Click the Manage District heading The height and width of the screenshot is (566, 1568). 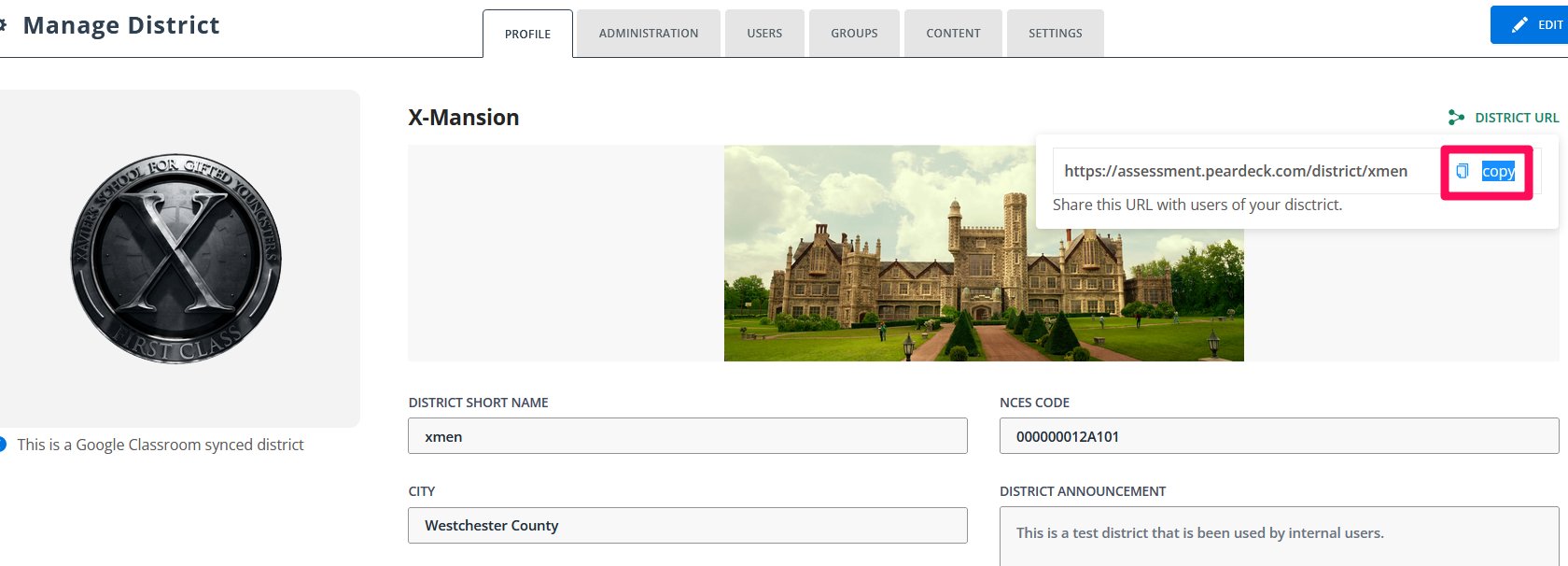121,25
